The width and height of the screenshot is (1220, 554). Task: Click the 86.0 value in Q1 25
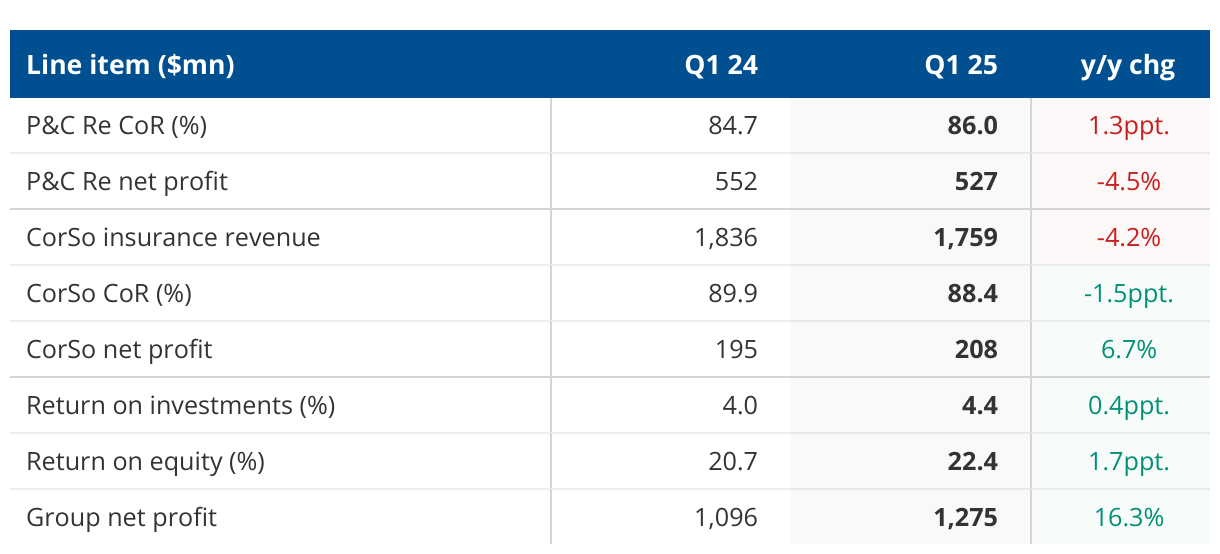coord(973,126)
